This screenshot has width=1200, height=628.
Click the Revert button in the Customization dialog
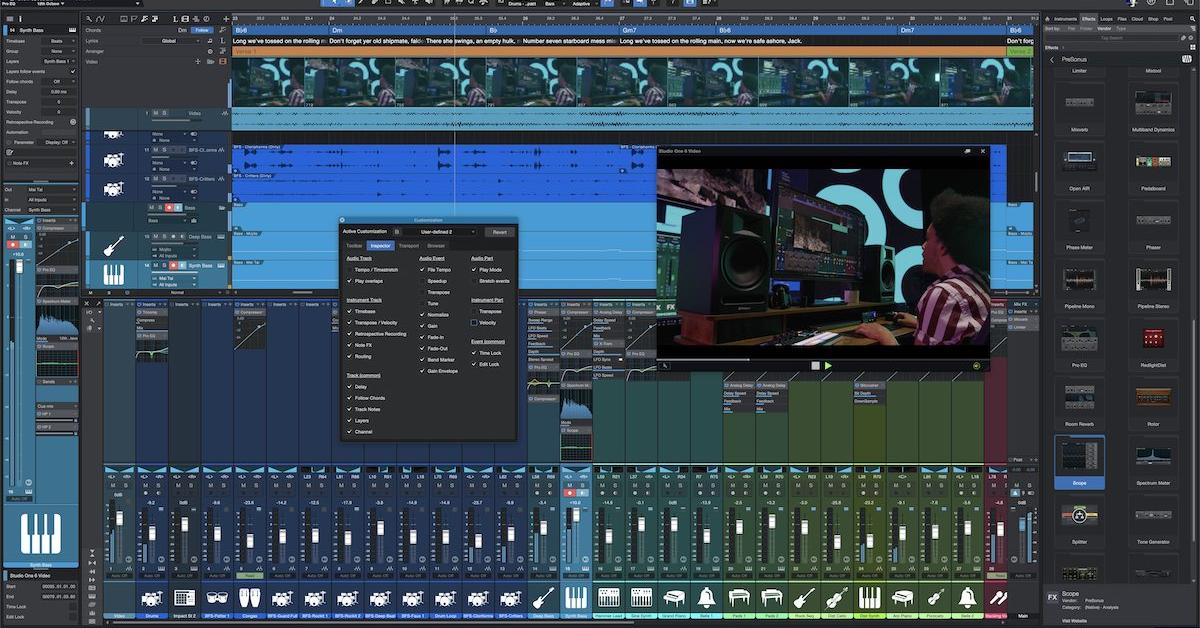tap(500, 232)
